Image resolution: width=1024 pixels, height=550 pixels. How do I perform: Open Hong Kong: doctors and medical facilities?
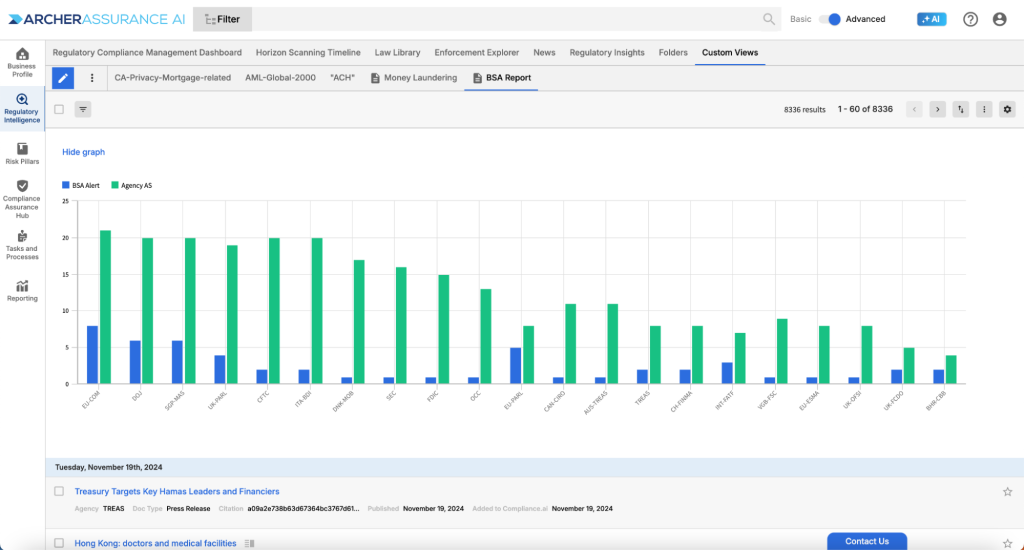coord(155,543)
